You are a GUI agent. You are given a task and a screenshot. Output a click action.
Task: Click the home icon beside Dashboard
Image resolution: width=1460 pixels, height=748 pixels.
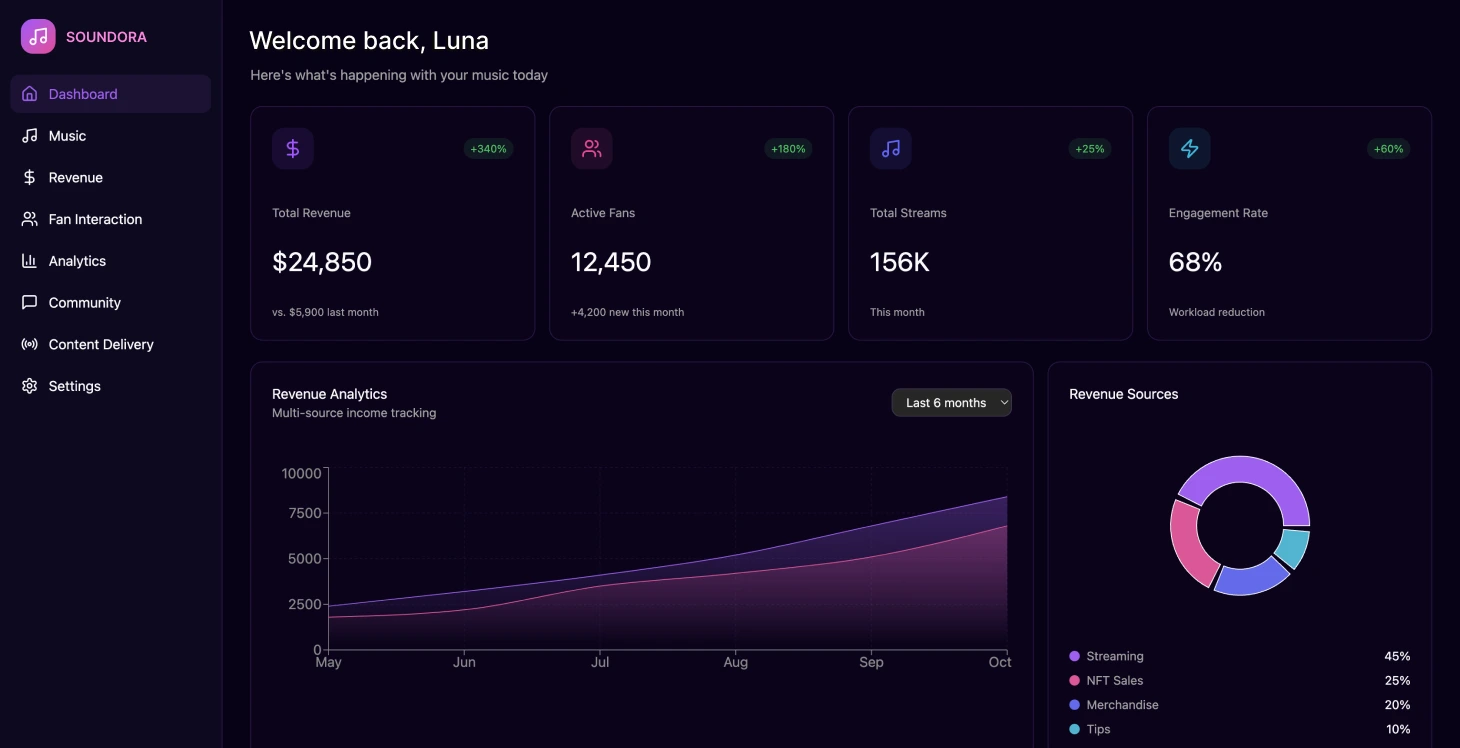(30, 94)
